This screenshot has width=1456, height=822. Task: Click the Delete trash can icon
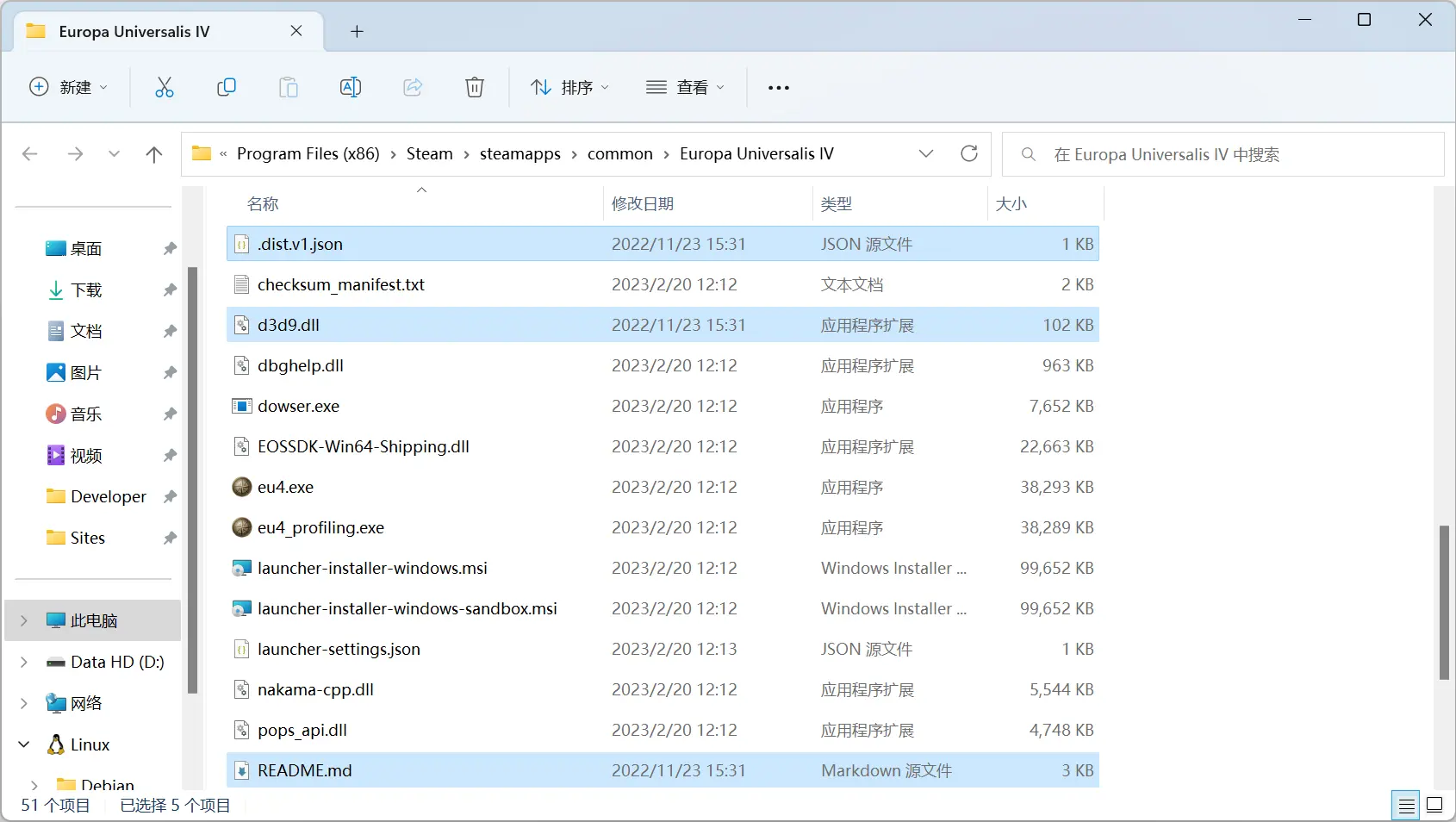pos(475,87)
